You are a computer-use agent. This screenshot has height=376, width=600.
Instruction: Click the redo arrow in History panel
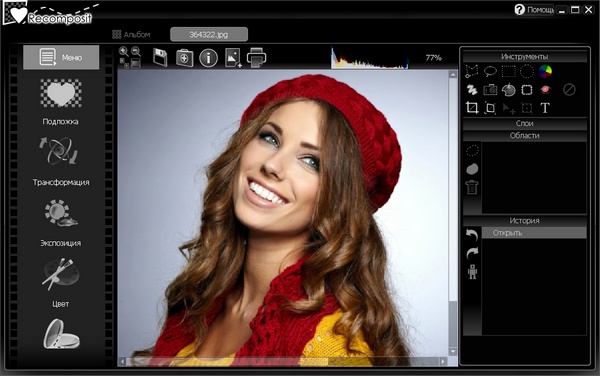point(472,253)
